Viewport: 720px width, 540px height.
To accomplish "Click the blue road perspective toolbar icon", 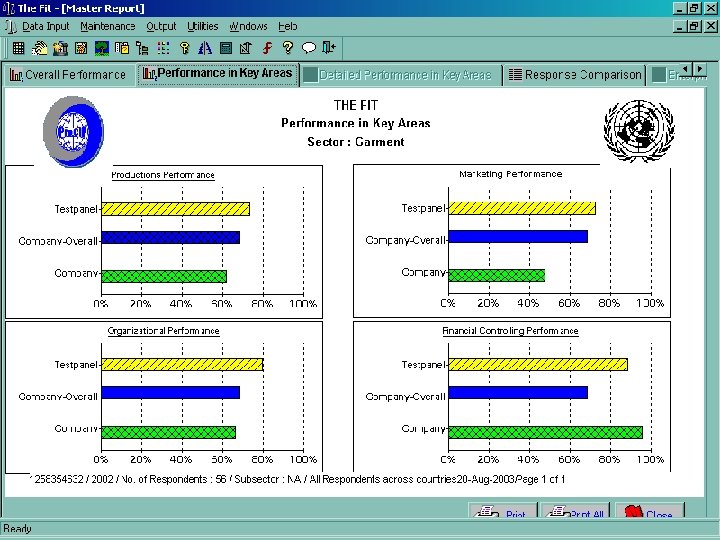I will click(x=205, y=48).
